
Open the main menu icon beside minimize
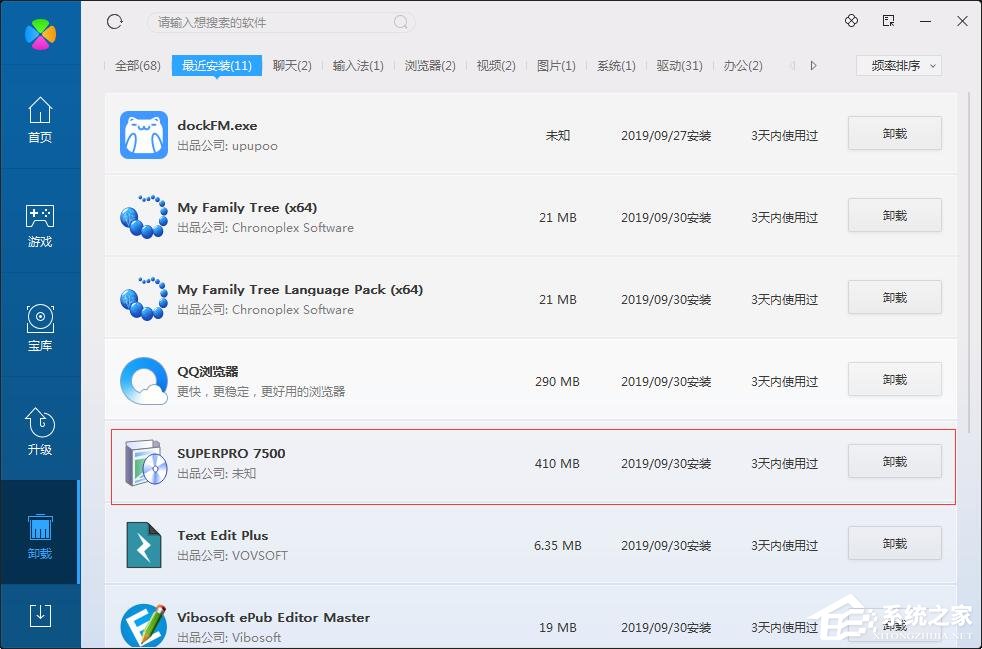pos(887,20)
